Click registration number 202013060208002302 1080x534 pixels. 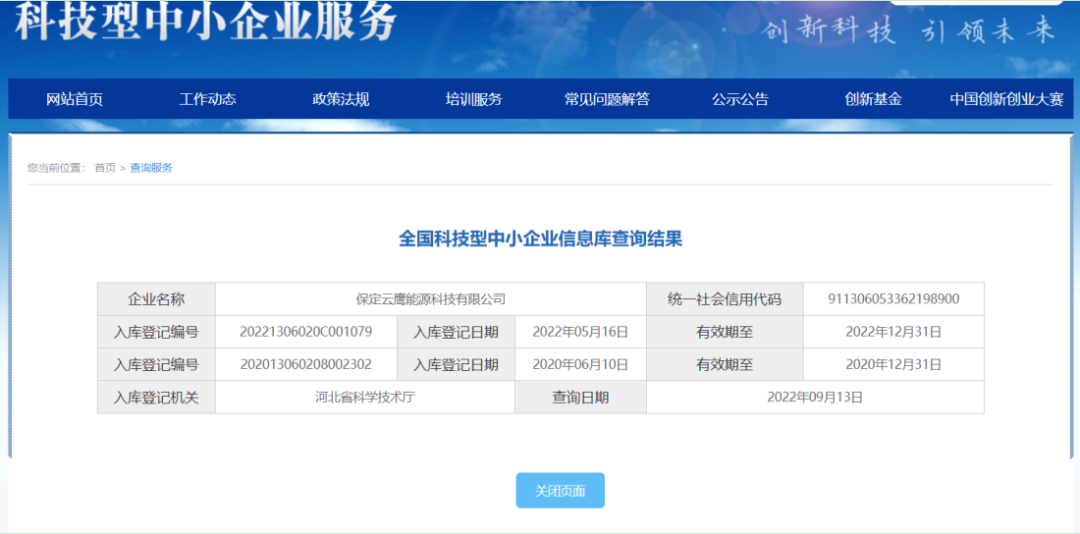tap(306, 364)
